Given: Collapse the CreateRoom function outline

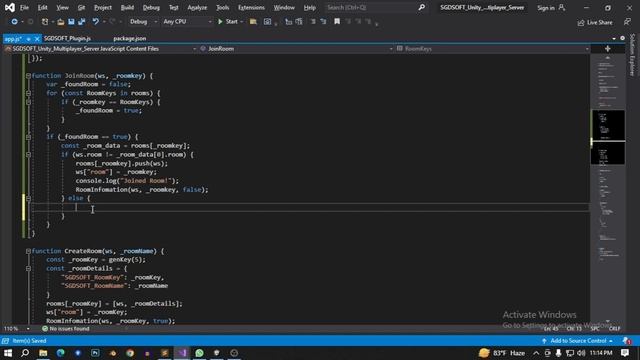Looking at the screenshot, I should tap(28, 251).
